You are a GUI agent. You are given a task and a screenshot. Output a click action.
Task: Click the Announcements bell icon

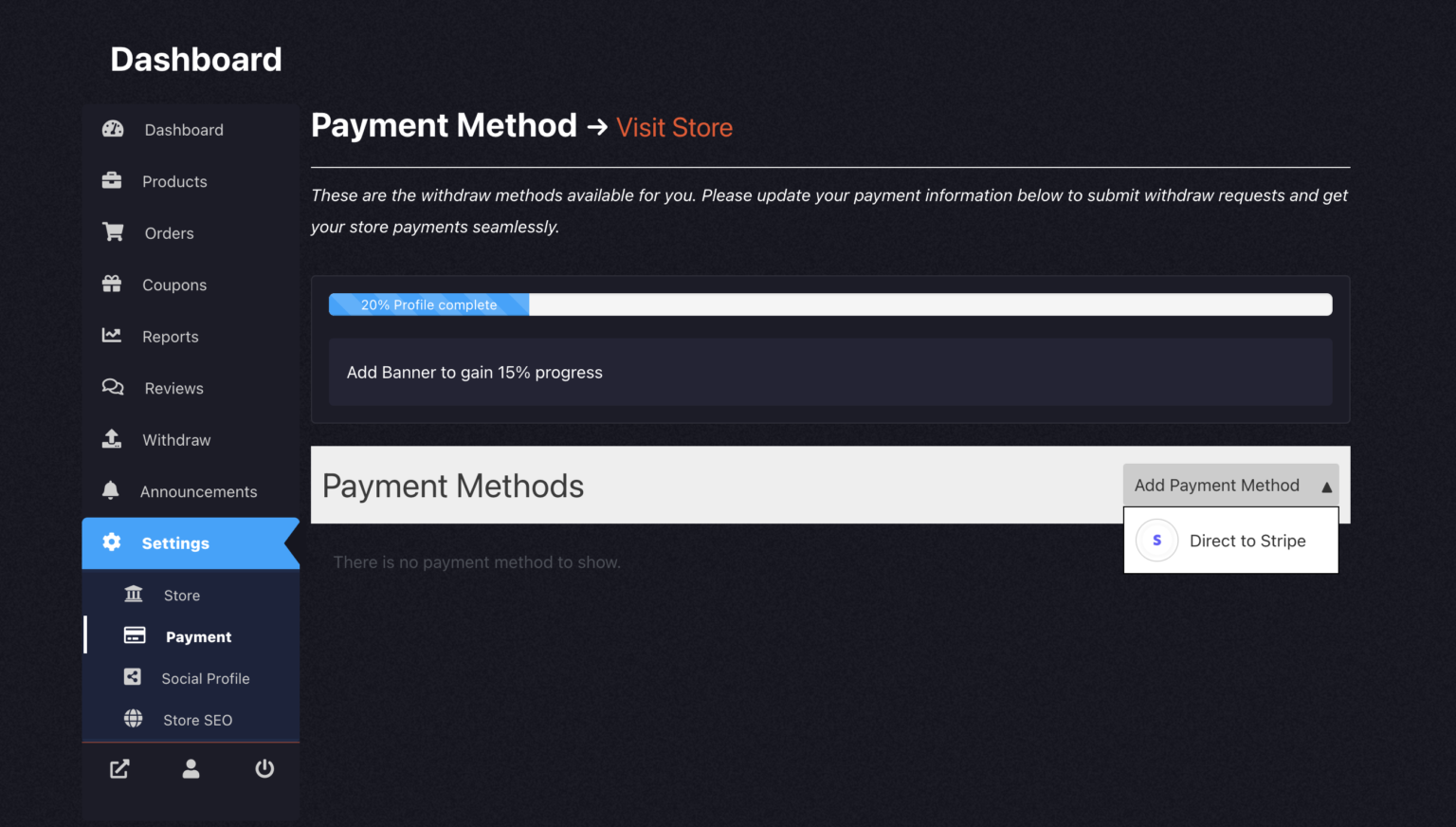[x=111, y=490]
